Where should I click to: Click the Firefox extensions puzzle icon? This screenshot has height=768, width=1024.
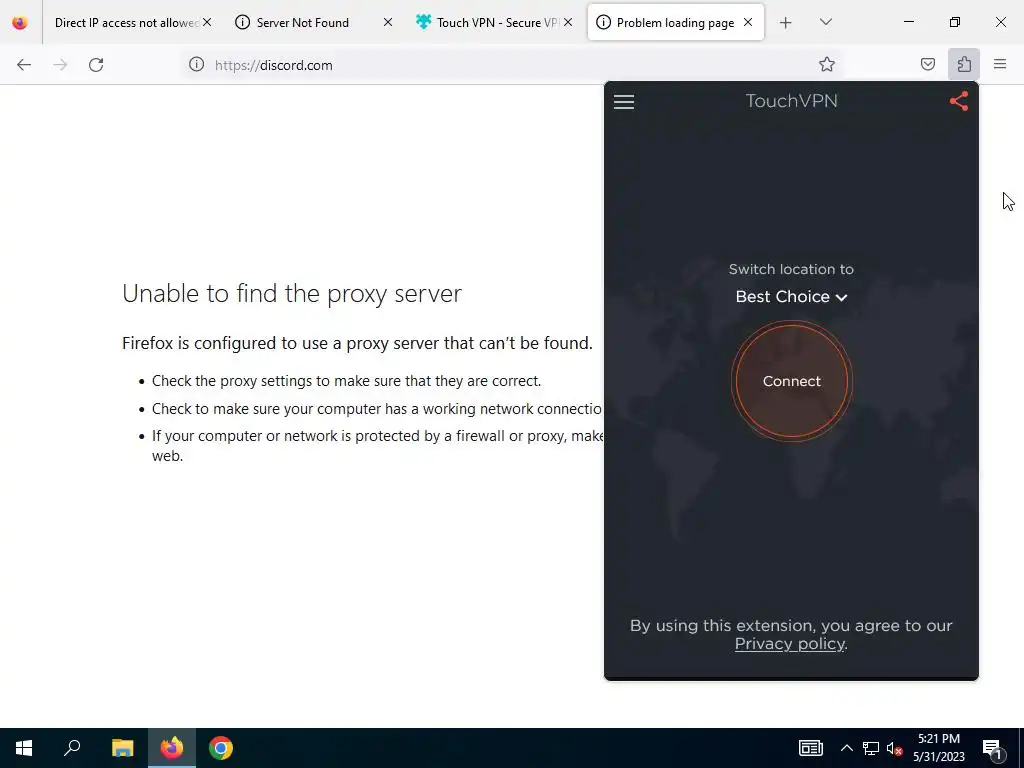(964, 64)
